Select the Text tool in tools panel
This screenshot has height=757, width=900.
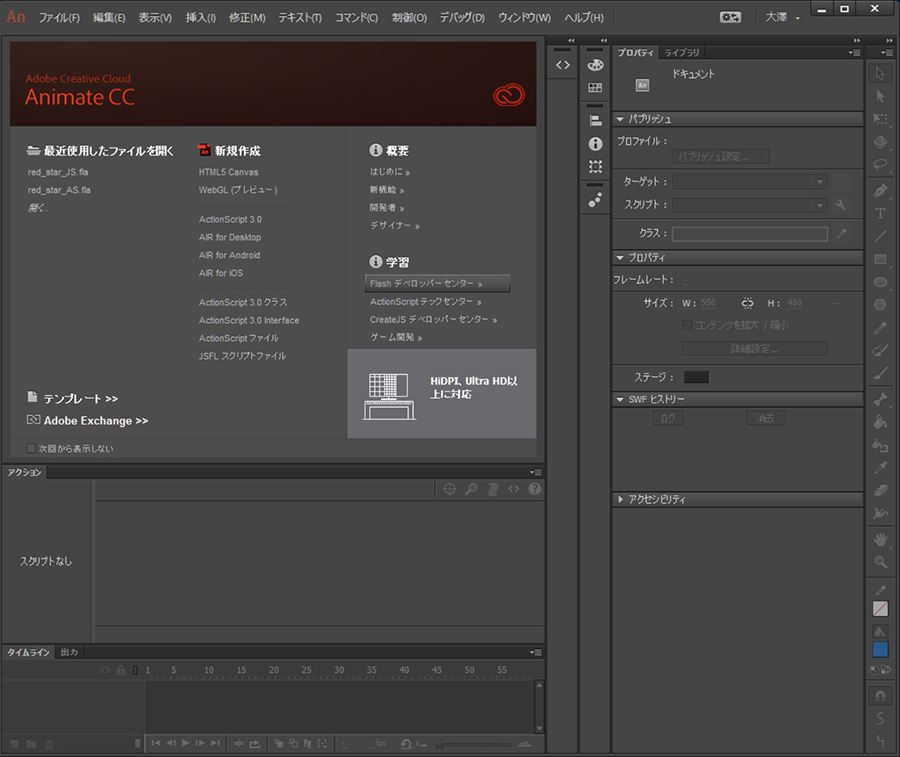coord(880,213)
